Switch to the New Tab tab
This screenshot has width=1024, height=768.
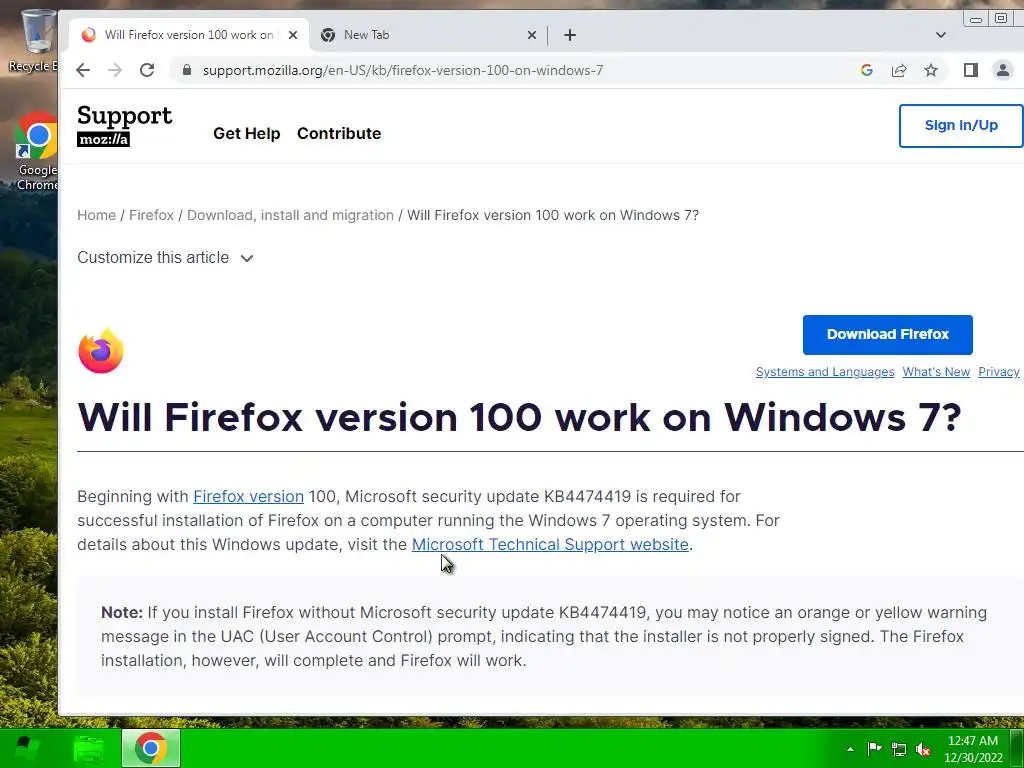[x=428, y=35]
